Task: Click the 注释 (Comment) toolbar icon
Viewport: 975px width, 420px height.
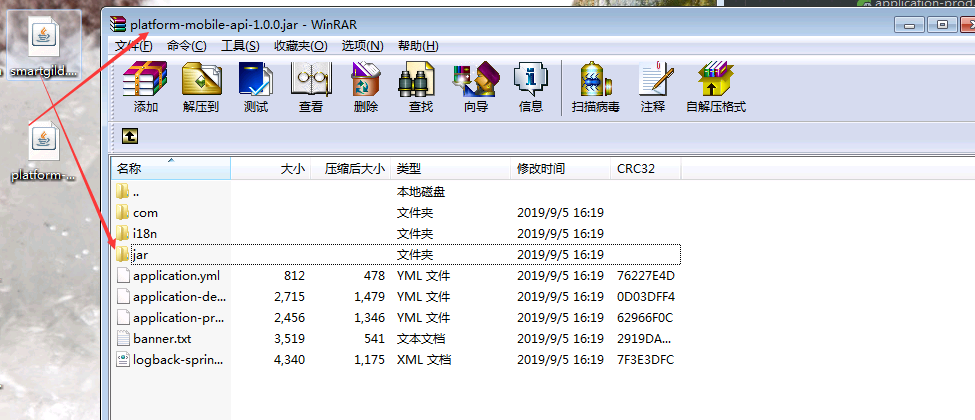Action: pyautogui.click(x=654, y=80)
